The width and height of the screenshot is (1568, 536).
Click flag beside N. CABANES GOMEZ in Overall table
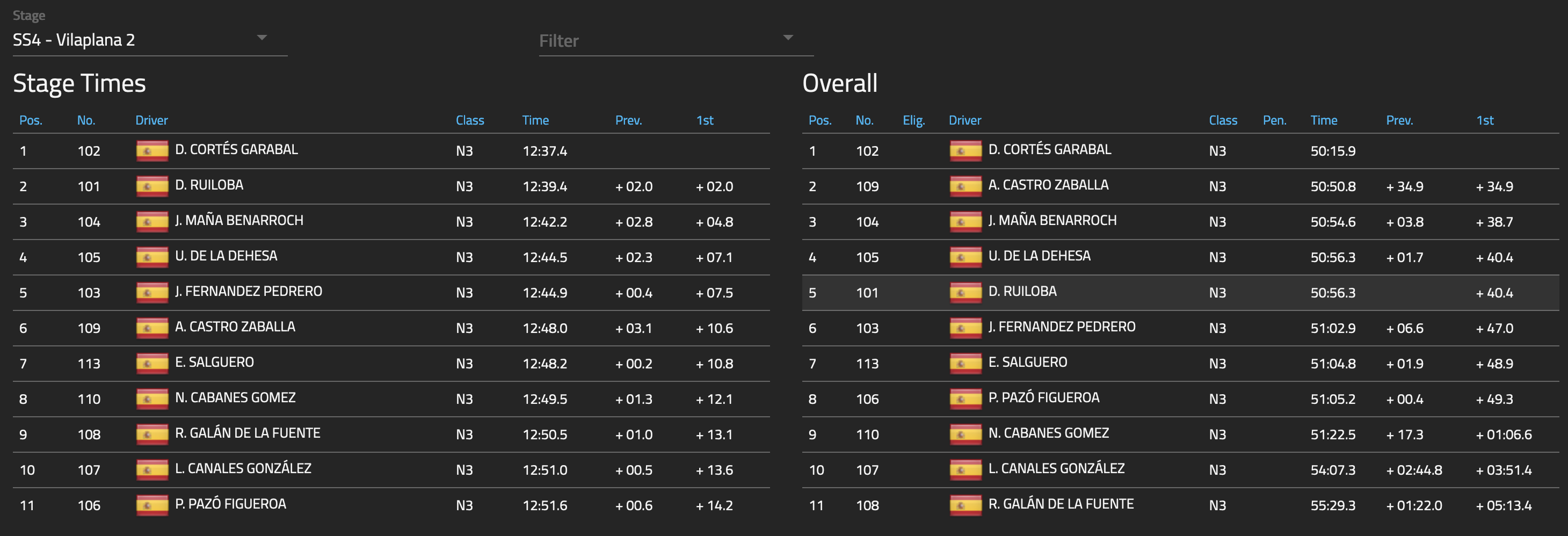pos(966,433)
